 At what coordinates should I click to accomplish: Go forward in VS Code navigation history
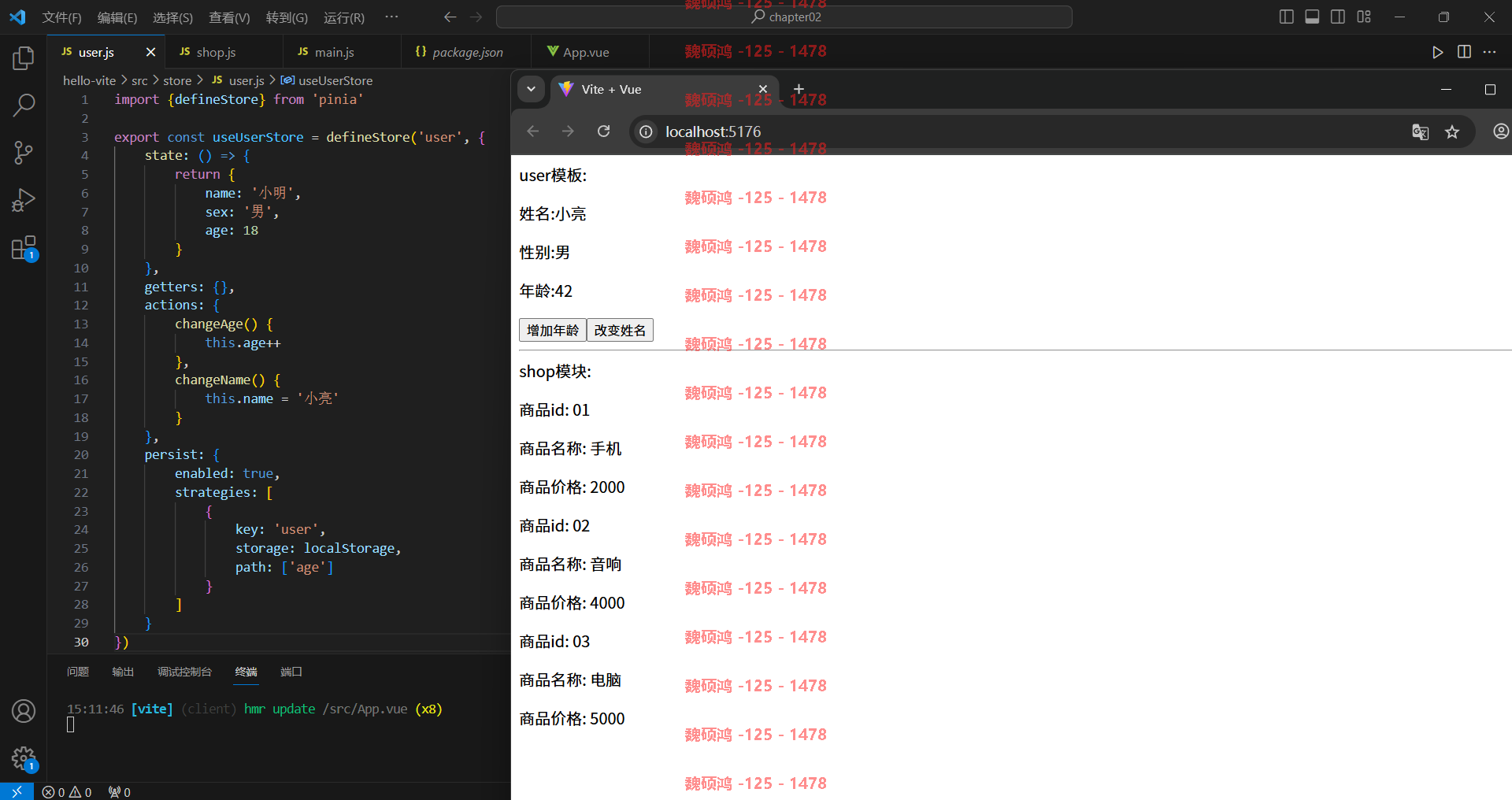point(476,17)
